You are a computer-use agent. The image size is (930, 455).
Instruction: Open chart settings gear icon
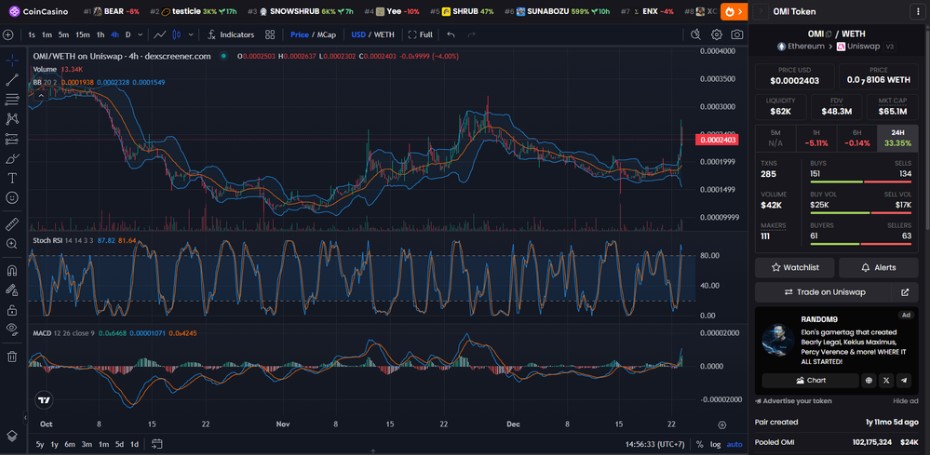[x=716, y=35]
